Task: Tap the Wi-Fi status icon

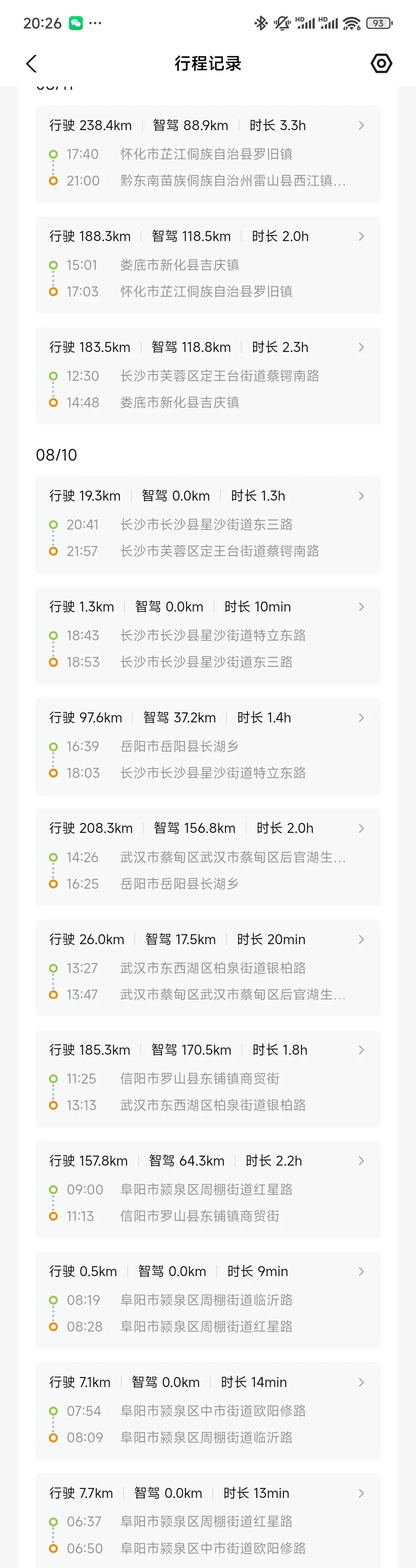Action: (351, 23)
